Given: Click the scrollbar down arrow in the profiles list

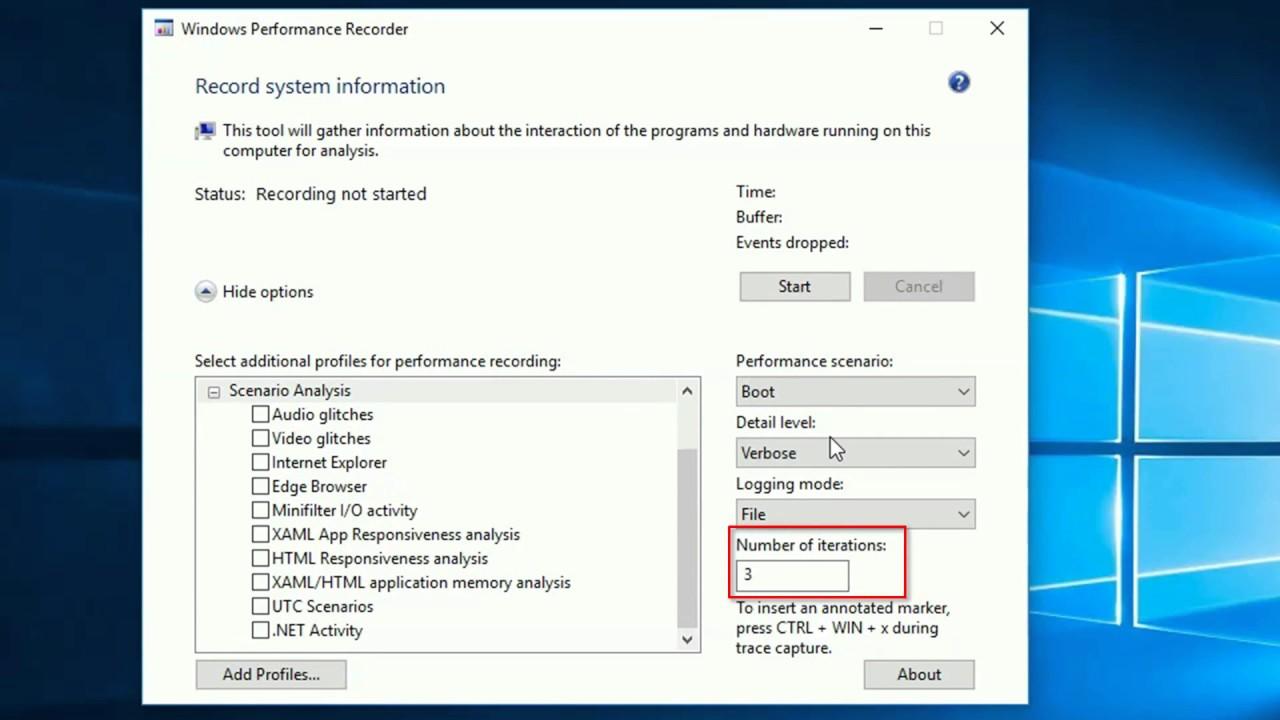Looking at the screenshot, I should click(687, 639).
